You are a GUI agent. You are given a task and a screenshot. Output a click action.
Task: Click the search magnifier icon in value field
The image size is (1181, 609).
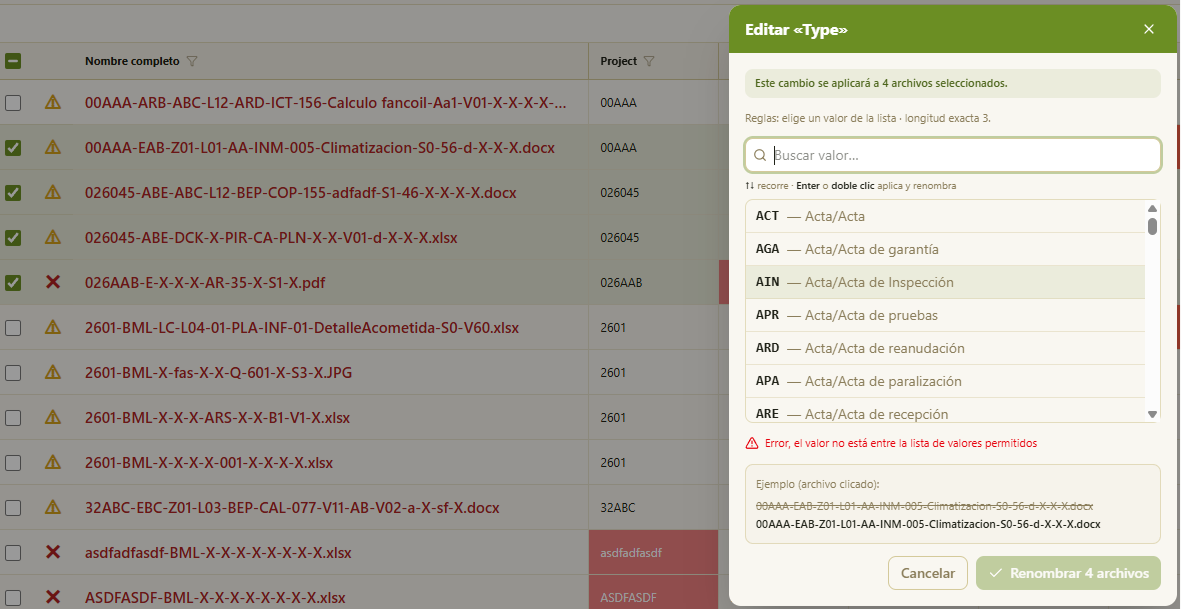click(x=760, y=156)
